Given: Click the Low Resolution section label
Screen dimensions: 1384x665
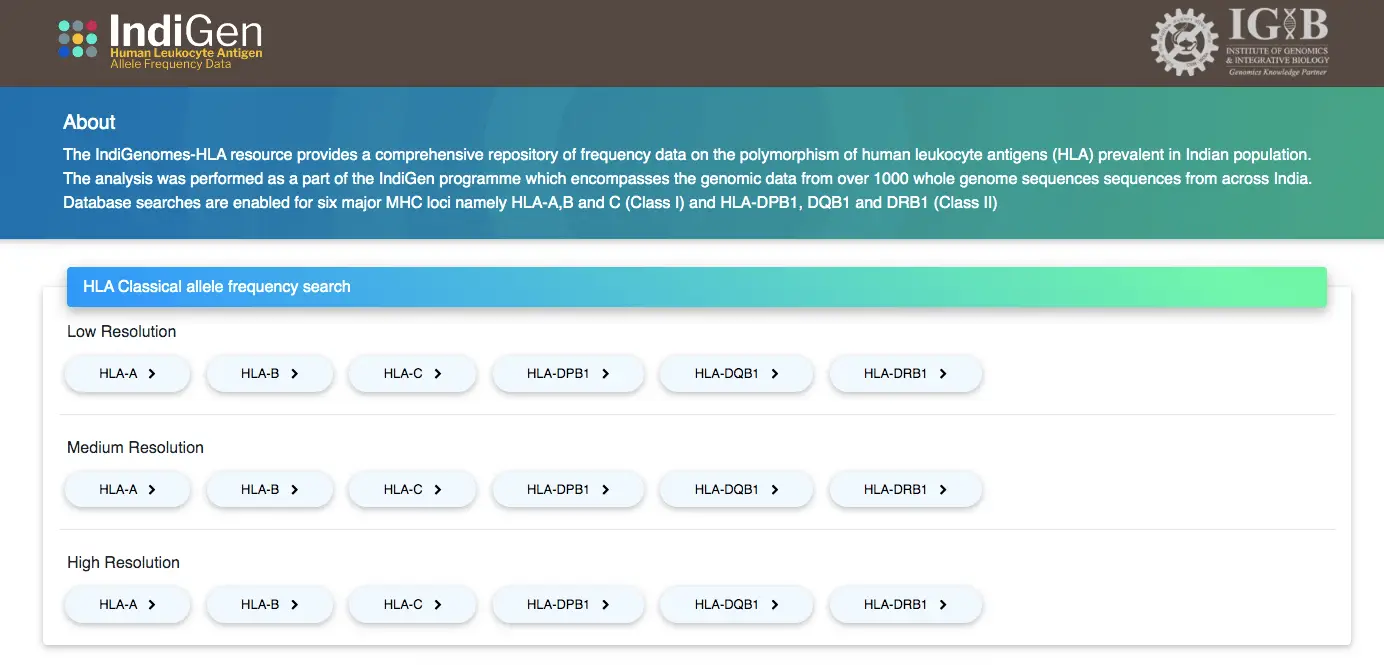Looking at the screenshot, I should point(121,332).
